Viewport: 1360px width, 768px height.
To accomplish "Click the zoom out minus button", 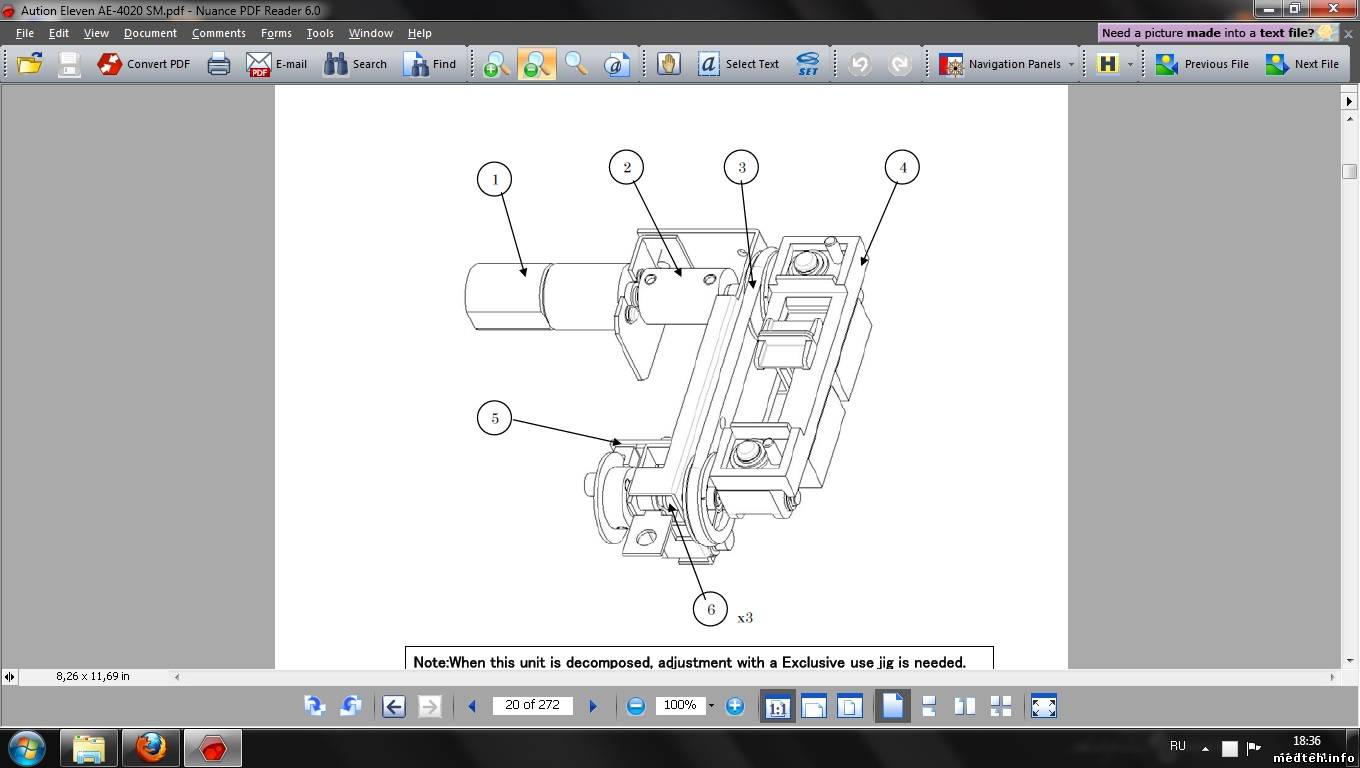I will click(x=636, y=706).
